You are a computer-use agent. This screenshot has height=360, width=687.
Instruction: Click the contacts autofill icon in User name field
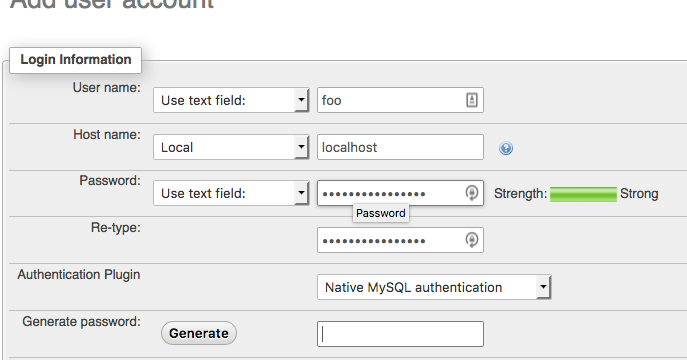coord(471,100)
